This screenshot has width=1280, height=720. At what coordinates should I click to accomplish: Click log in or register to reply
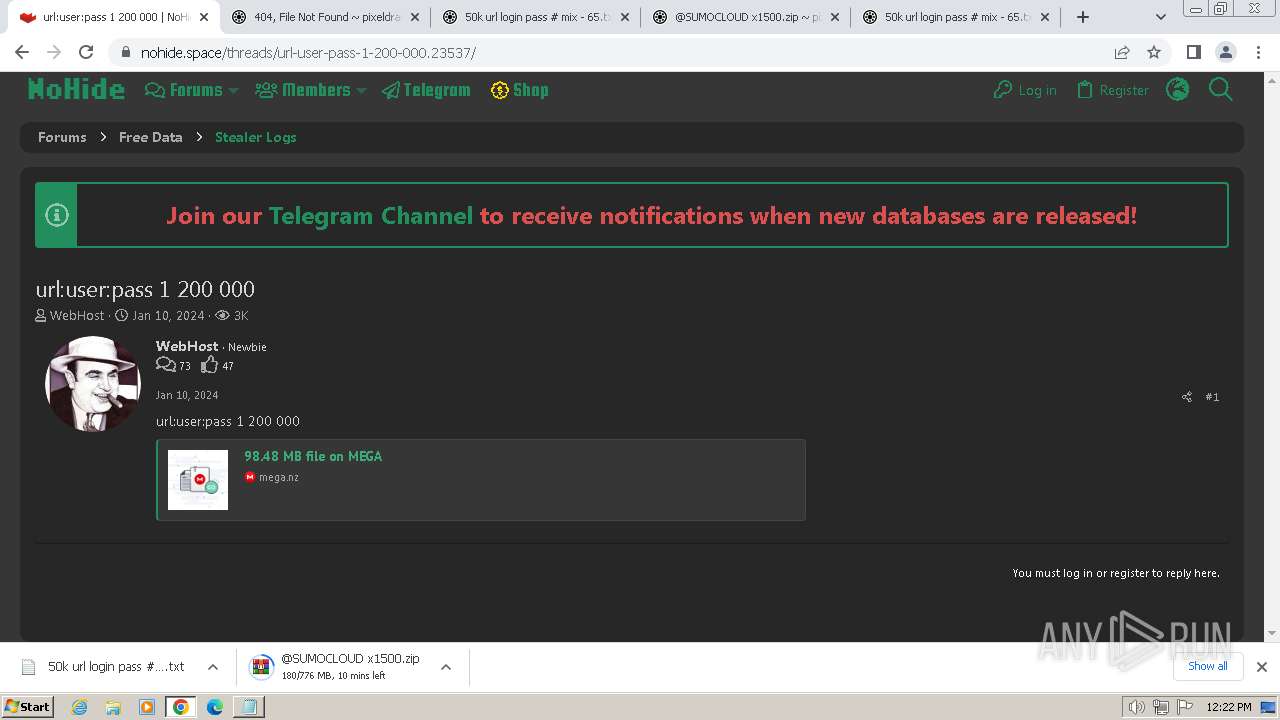tap(1115, 573)
